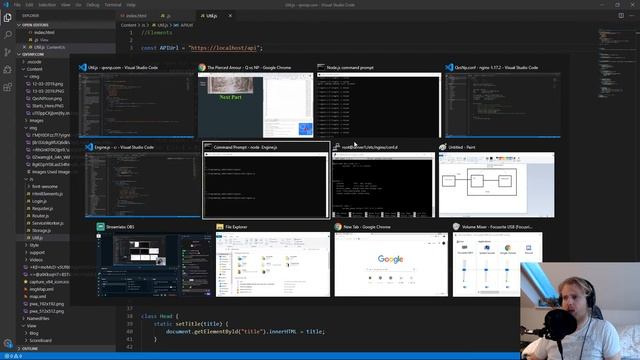Collapse the View folder
The width and height of the screenshot is (640, 360).
tap(31, 326)
